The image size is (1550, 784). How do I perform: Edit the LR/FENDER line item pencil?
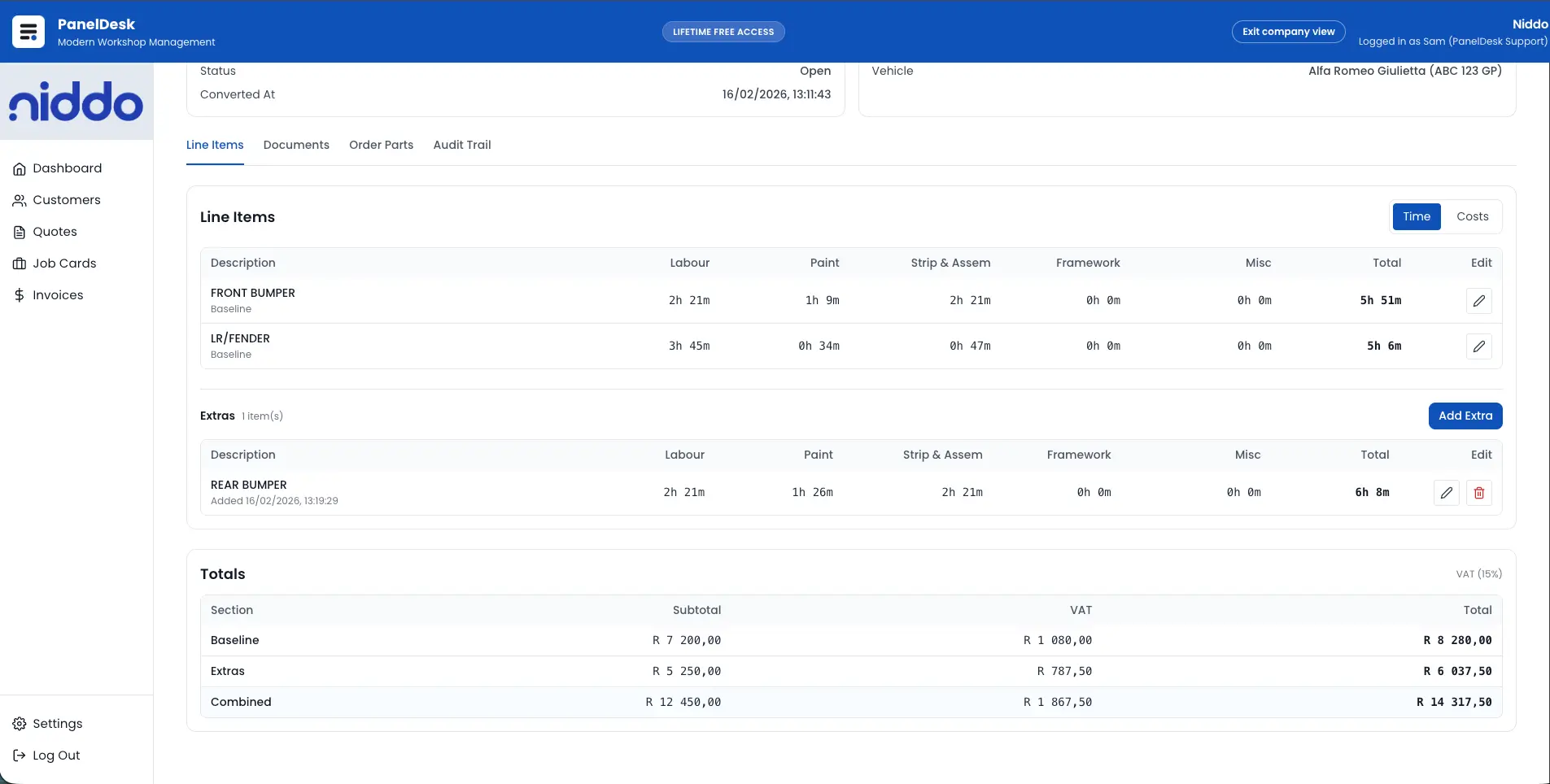point(1478,346)
